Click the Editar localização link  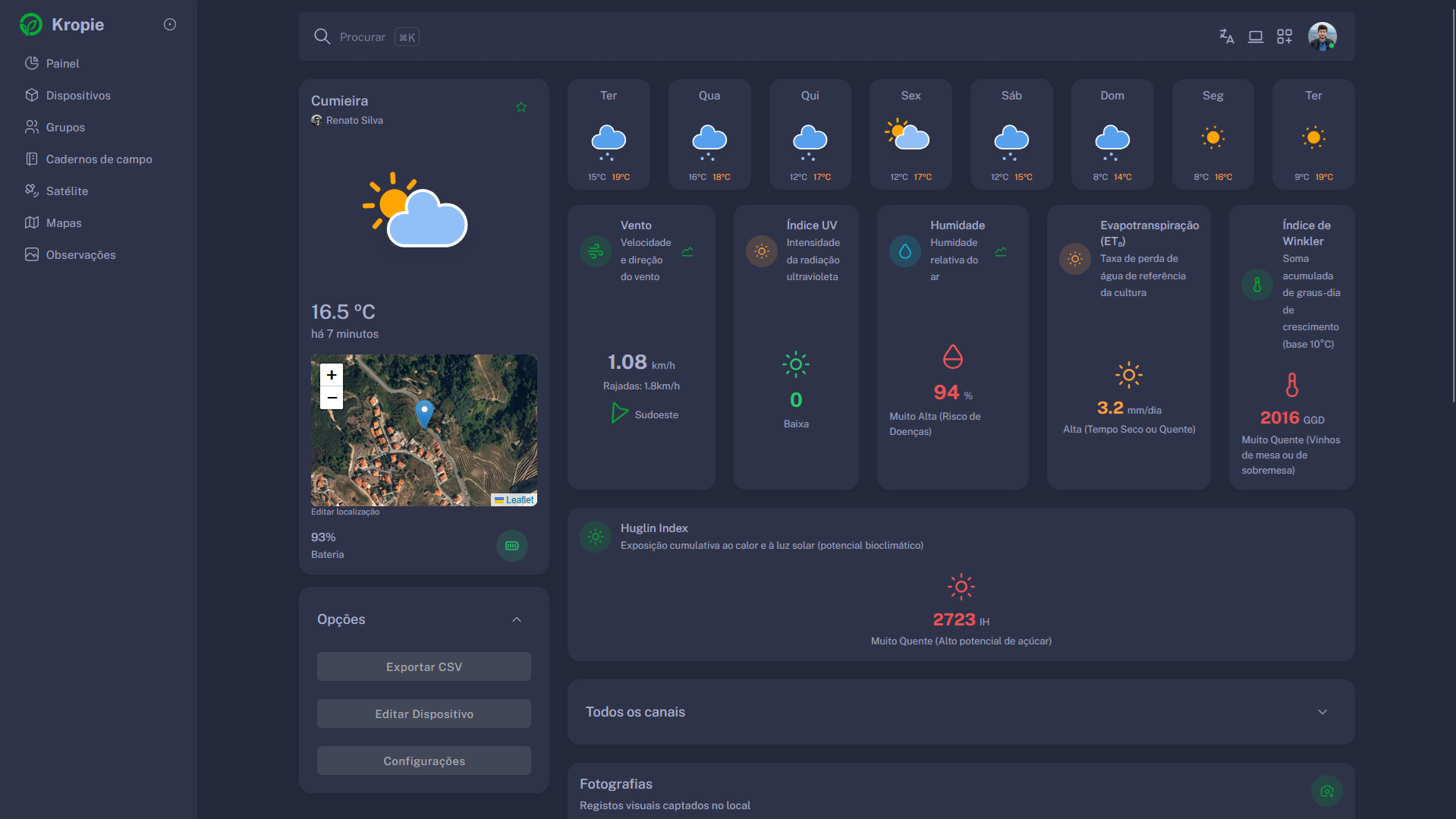tap(345, 512)
